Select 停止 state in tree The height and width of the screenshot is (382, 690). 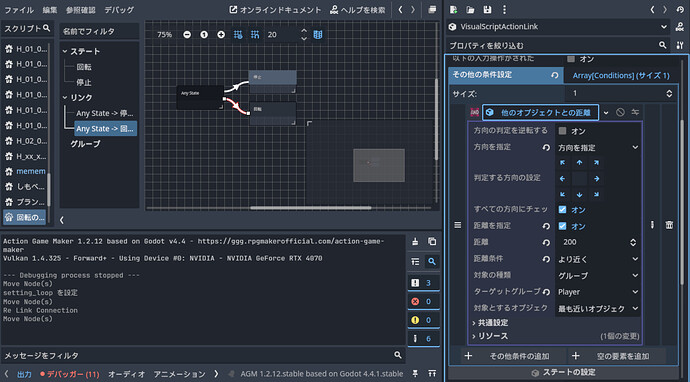tap(84, 82)
